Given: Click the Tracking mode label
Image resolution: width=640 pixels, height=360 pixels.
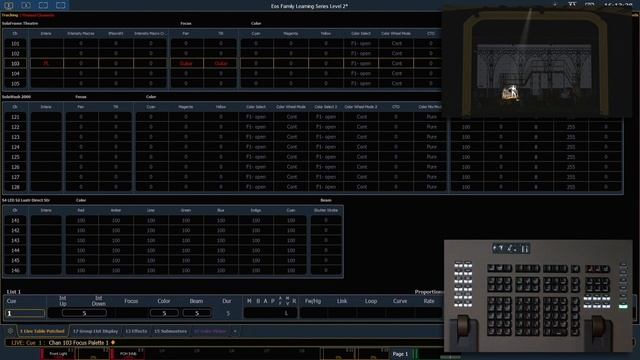Looking at the screenshot, I should (x=10, y=15).
